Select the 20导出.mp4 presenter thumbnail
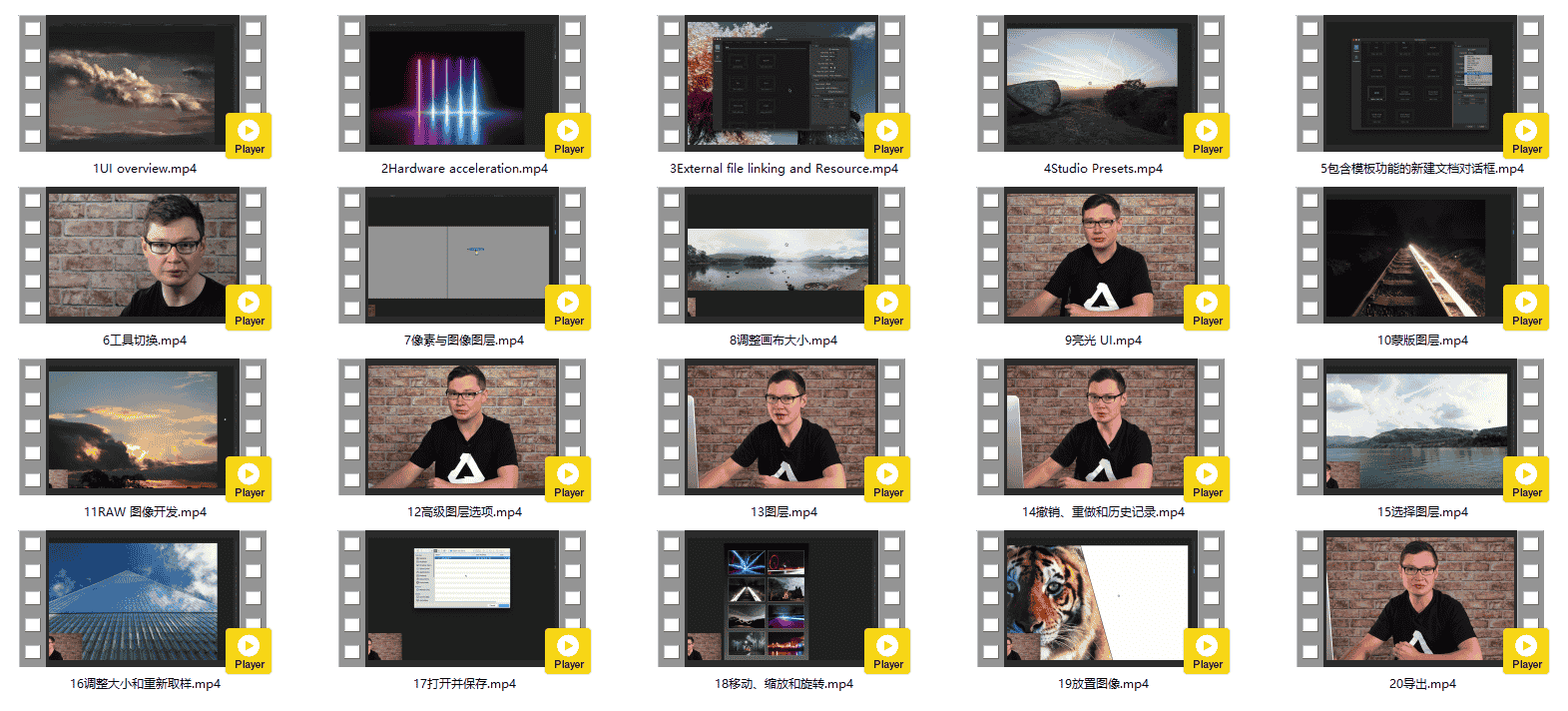Screen dimensions: 1568x711 [x=1420, y=599]
